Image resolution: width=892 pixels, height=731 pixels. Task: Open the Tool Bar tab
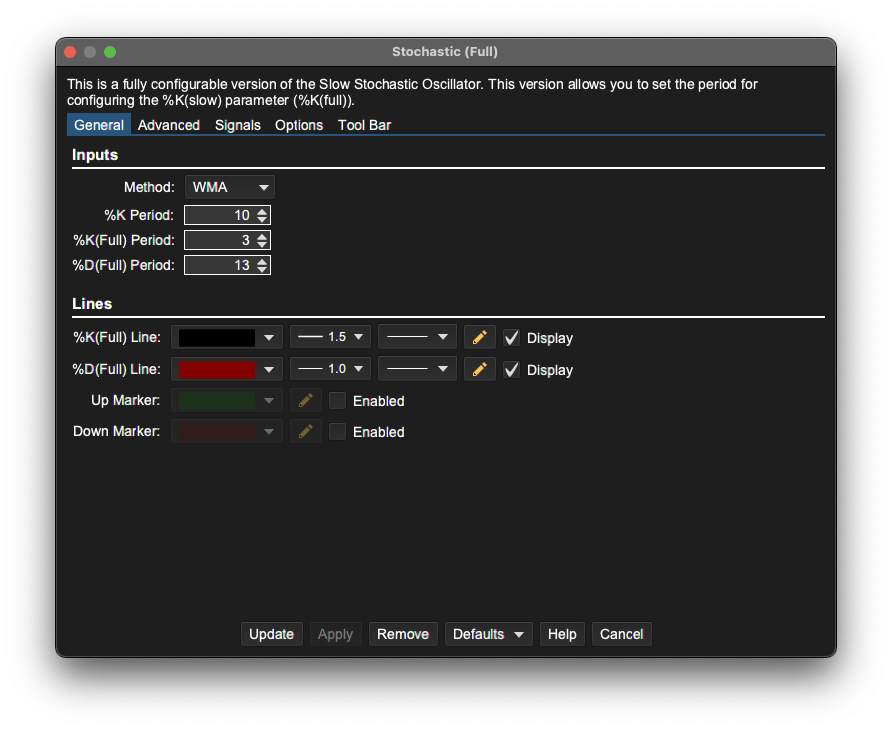pyautogui.click(x=364, y=125)
